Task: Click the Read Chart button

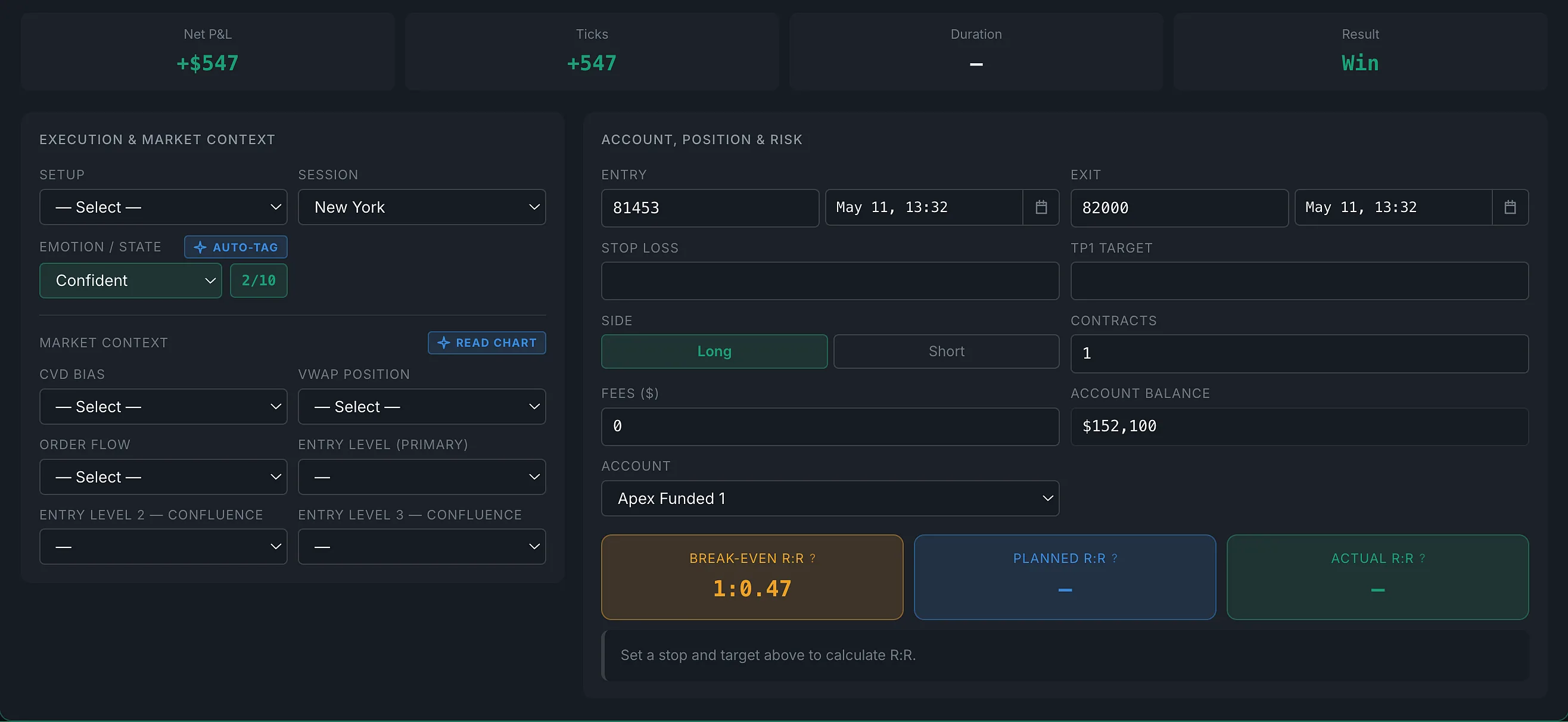Action: click(487, 343)
